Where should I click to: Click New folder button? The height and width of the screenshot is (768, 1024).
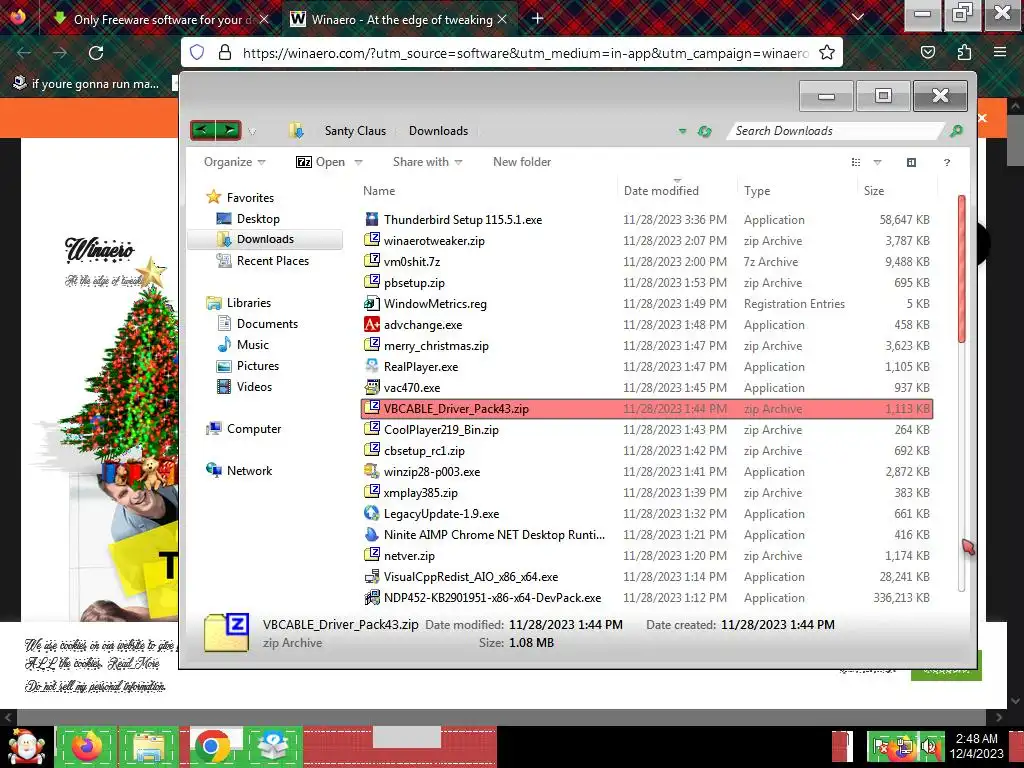(x=522, y=162)
